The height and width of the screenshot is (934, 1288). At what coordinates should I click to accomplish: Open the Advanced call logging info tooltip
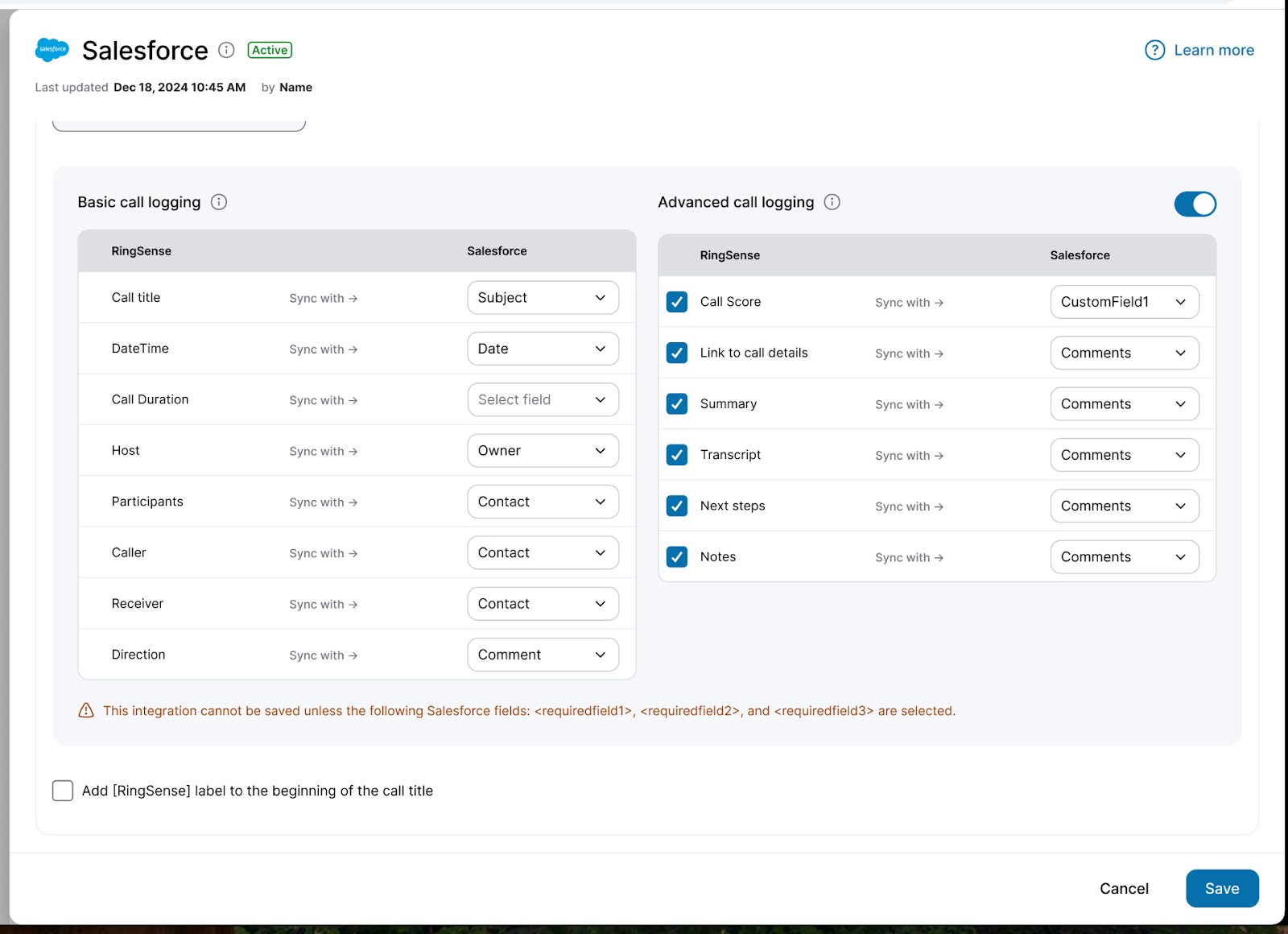click(x=832, y=202)
